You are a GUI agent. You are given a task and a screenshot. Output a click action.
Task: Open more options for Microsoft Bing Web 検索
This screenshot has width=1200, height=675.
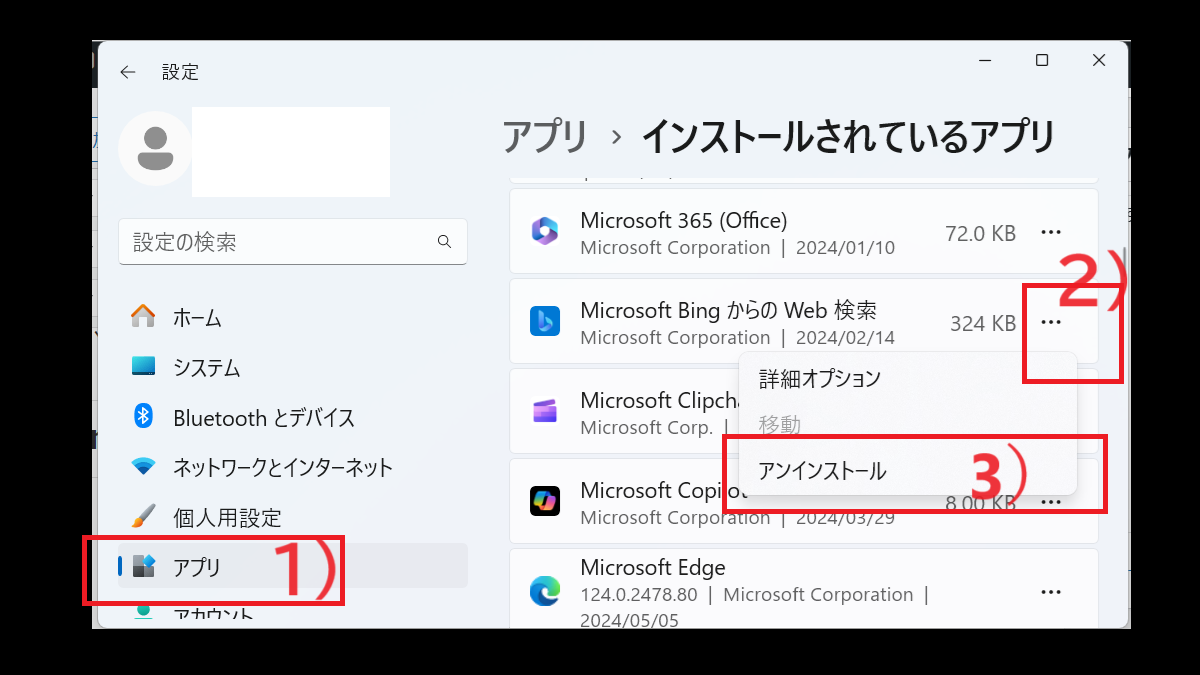(1051, 322)
